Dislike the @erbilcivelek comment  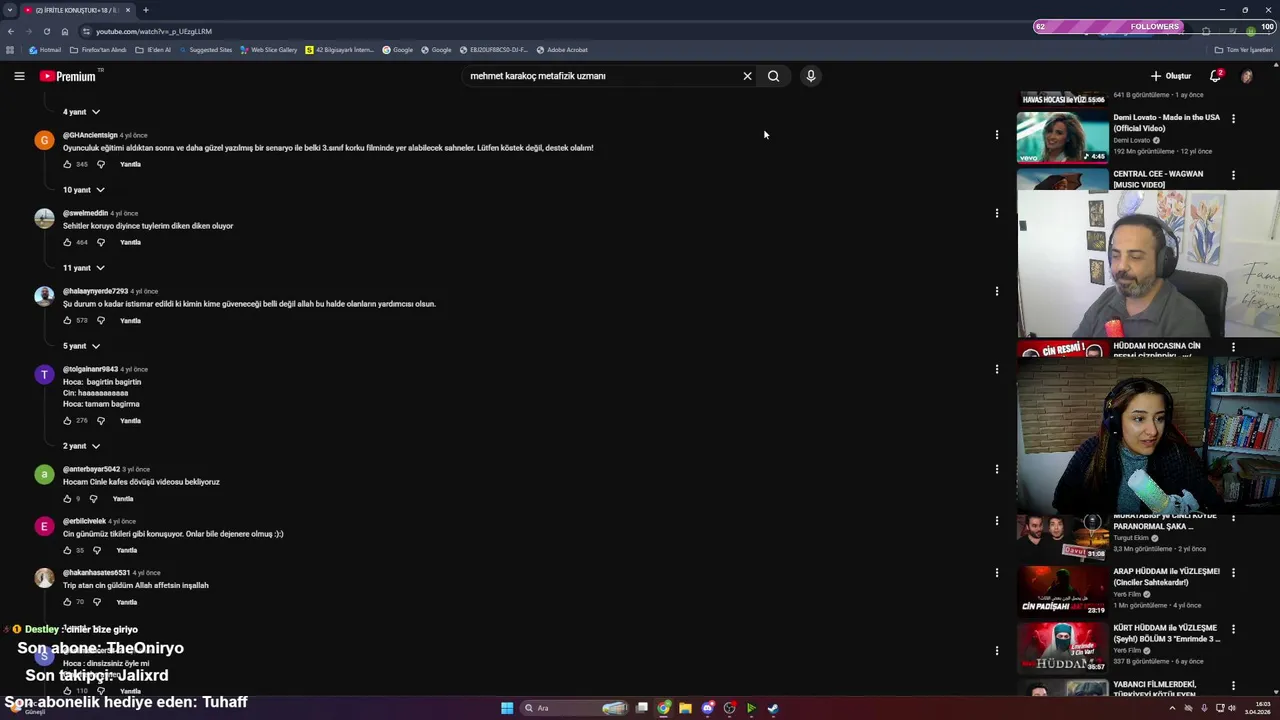[x=97, y=550]
